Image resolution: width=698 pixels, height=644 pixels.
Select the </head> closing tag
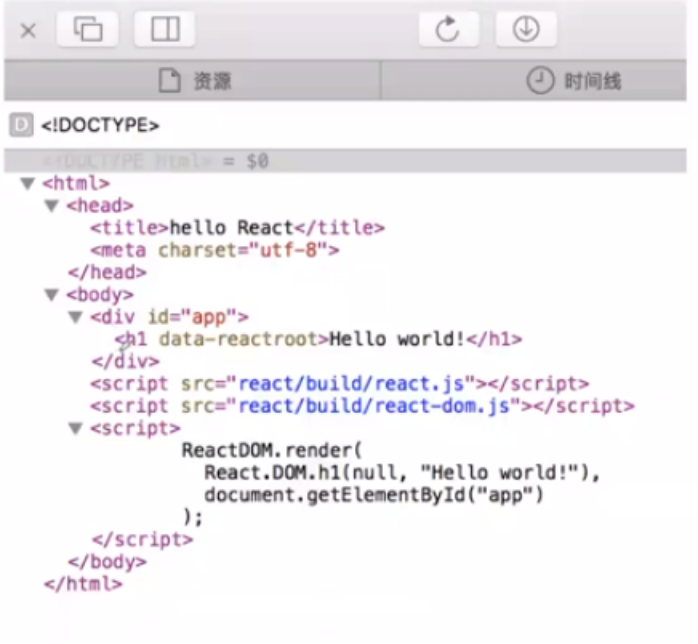[107, 272]
